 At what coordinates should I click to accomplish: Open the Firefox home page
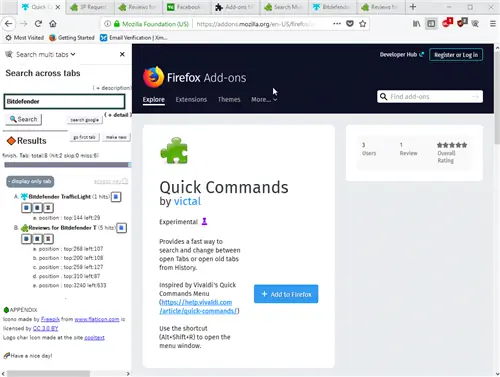point(53,24)
